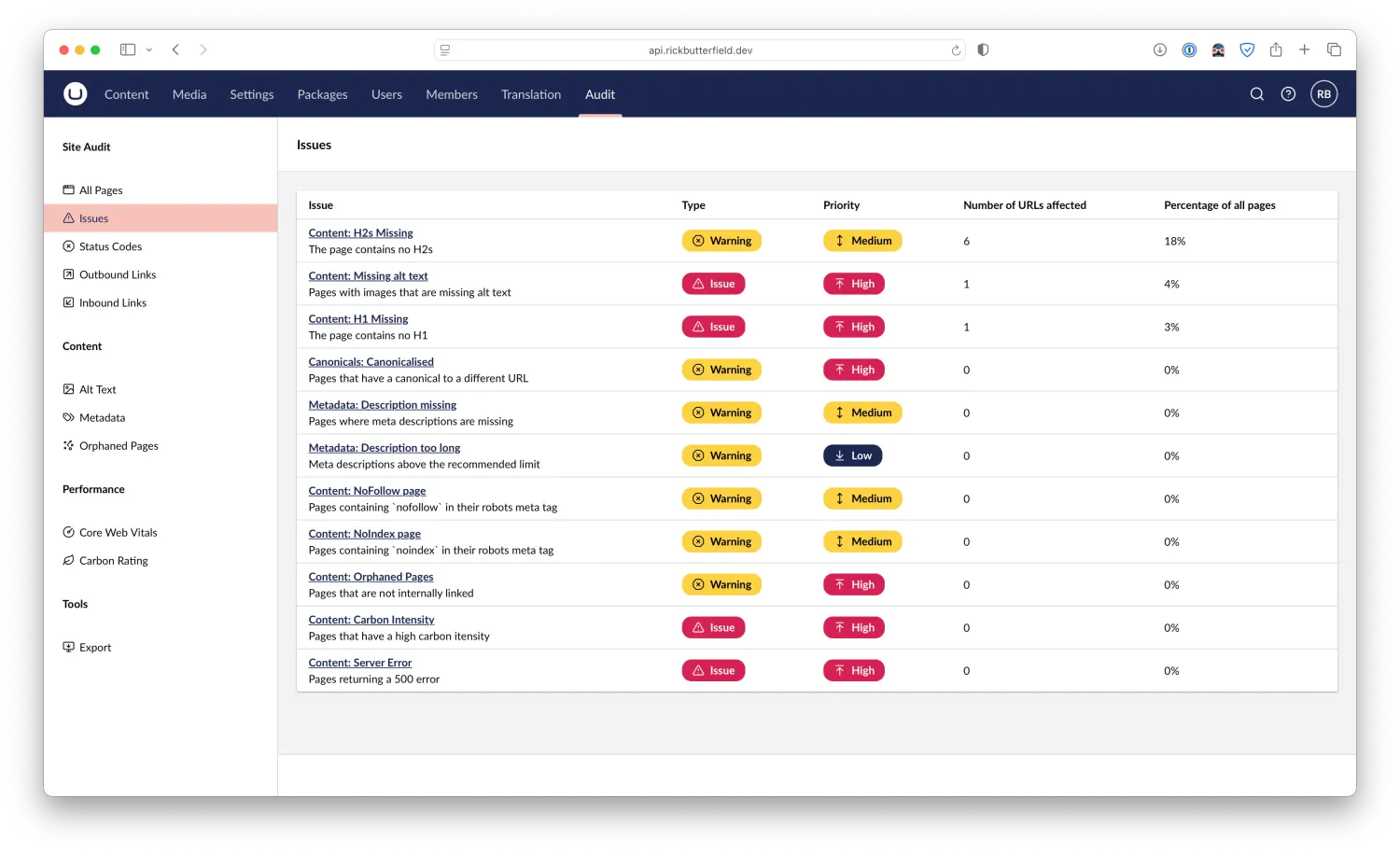Click the Inbound Links icon
Image resolution: width=1400 pixels, height=854 pixels.
tap(68, 301)
